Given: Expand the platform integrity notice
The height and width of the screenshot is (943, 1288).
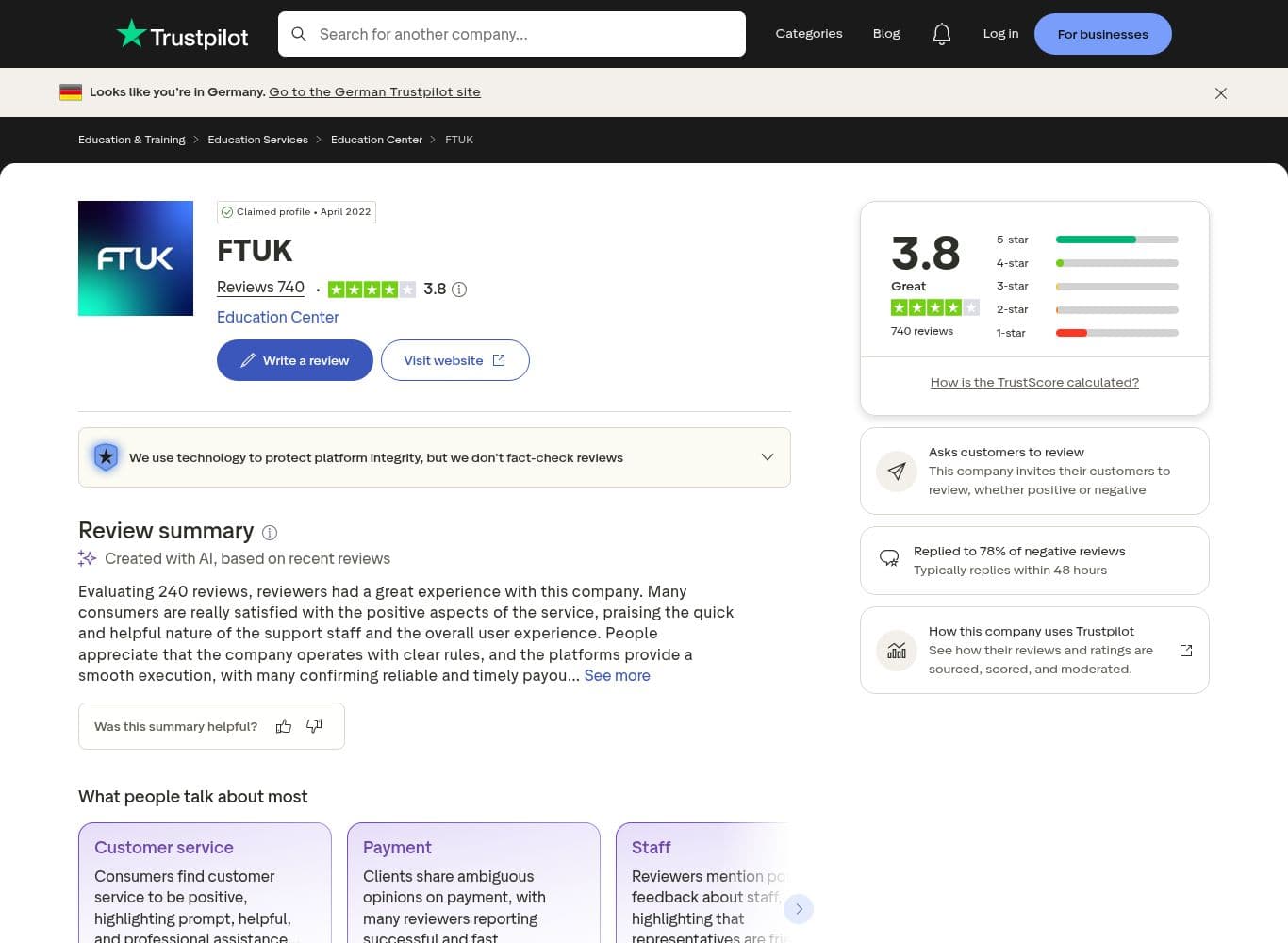Looking at the screenshot, I should coord(768,457).
